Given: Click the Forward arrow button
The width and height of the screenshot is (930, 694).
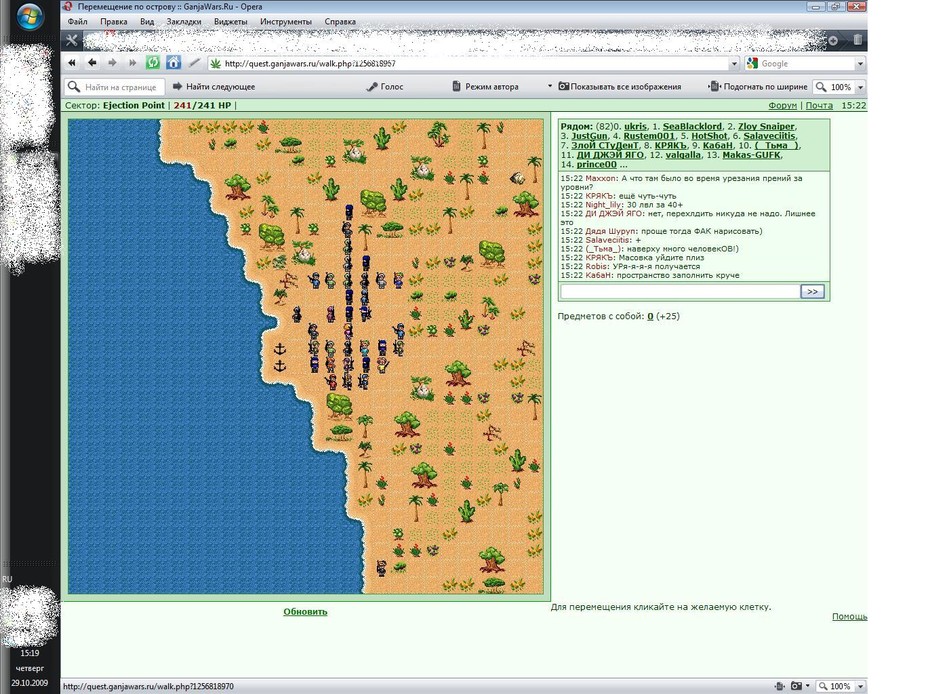Looking at the screenshot, I should 112,63.
